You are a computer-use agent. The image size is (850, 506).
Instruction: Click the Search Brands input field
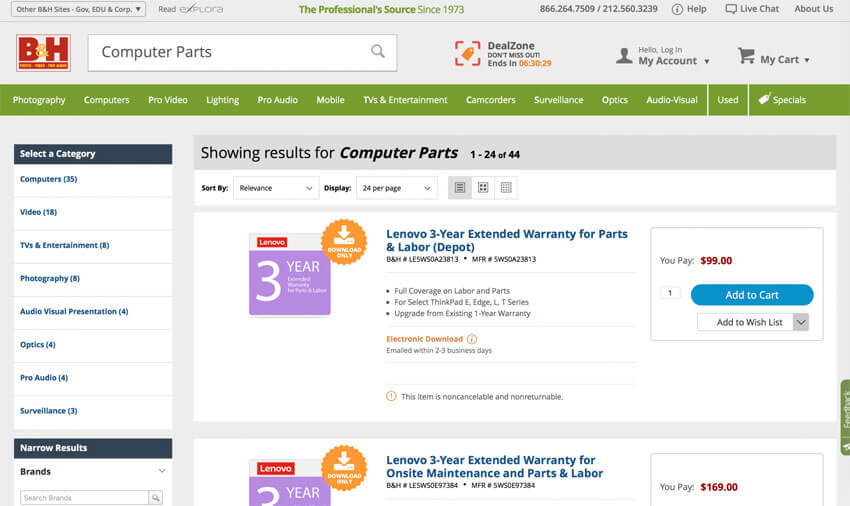pyautogui.click(x=85, y=497)
